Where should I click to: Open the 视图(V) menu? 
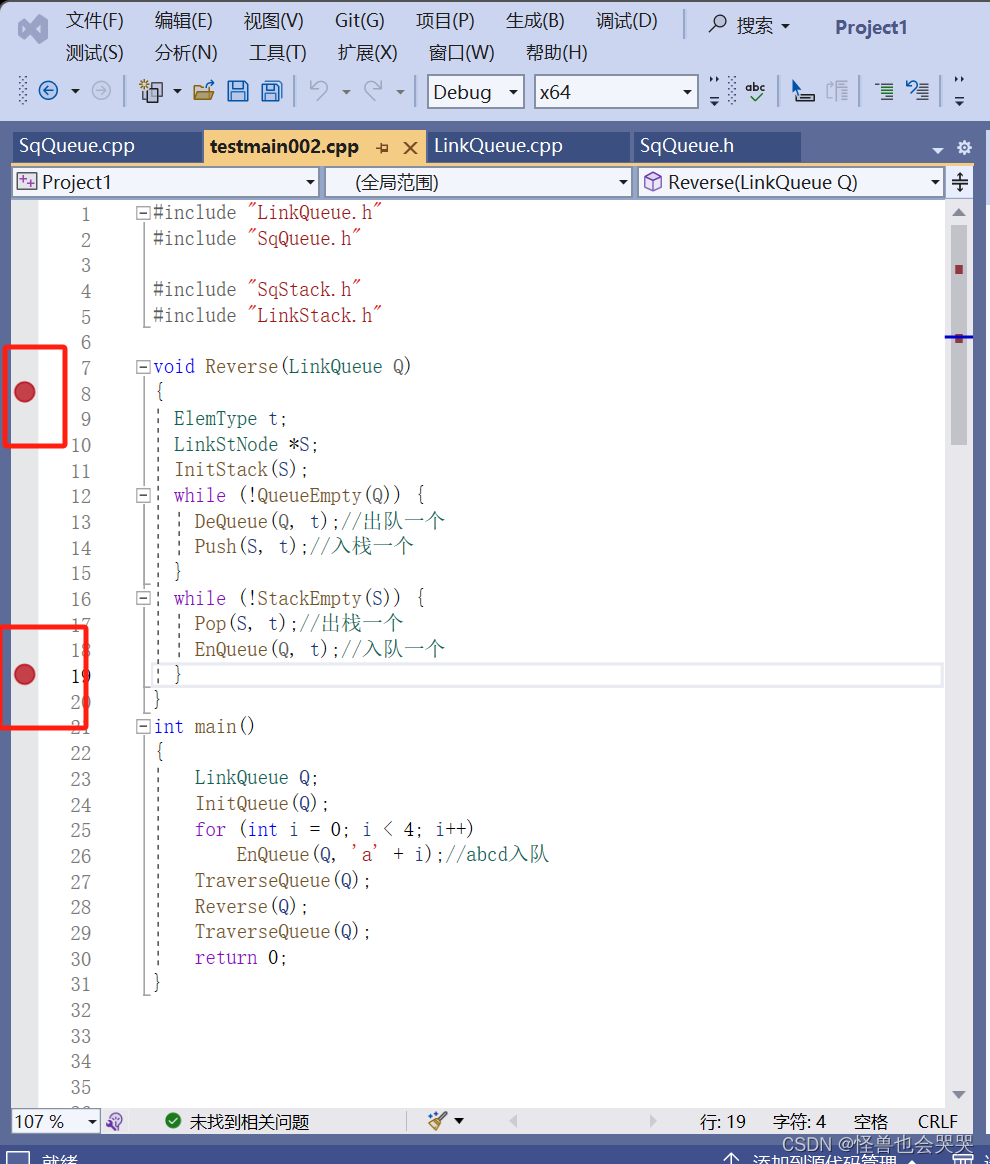tap(273, 21)
